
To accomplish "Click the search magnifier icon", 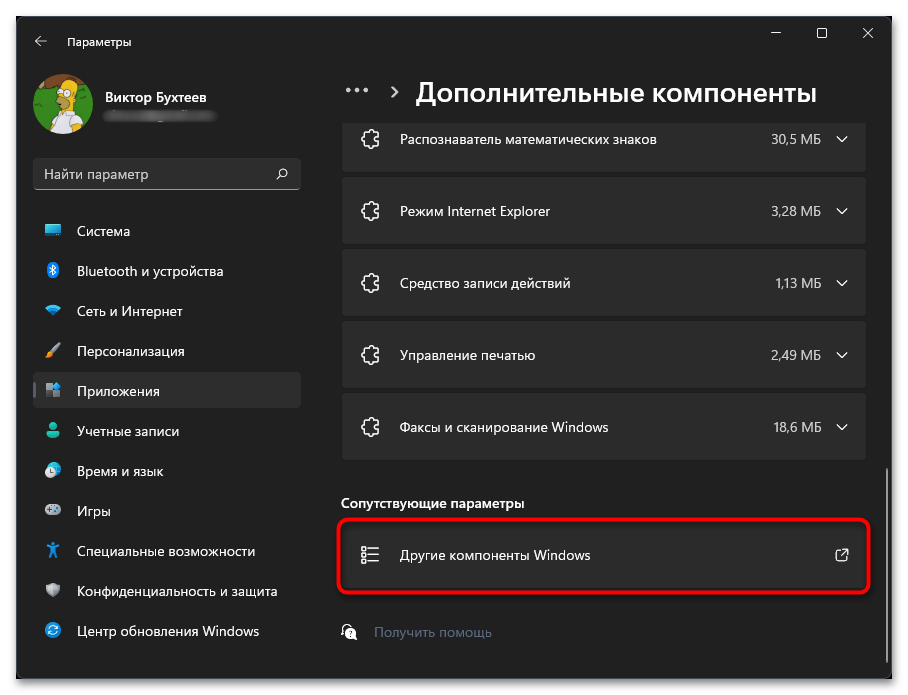I will coord(282,174).
